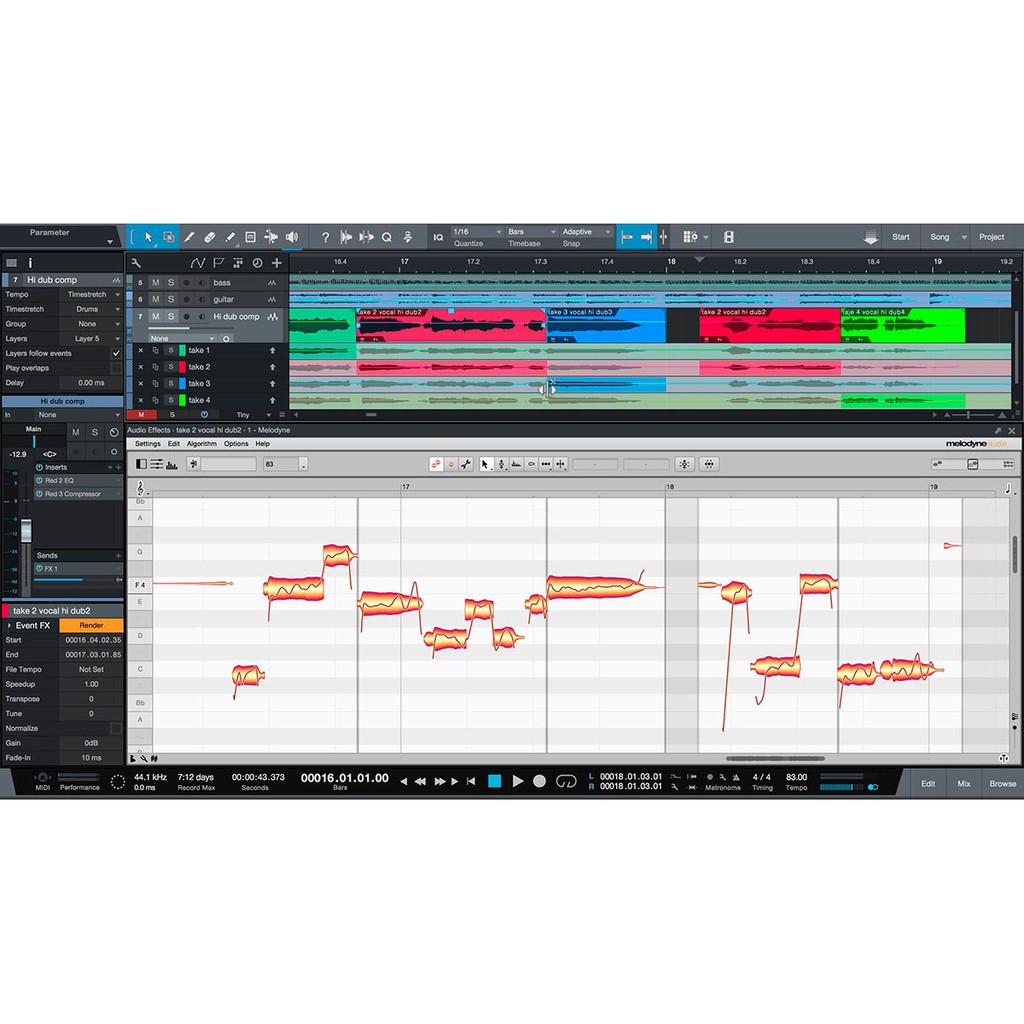Viewport: 1024px width, 1024px height.
Task: Select the Bend tool
Action: coord(271,237)
